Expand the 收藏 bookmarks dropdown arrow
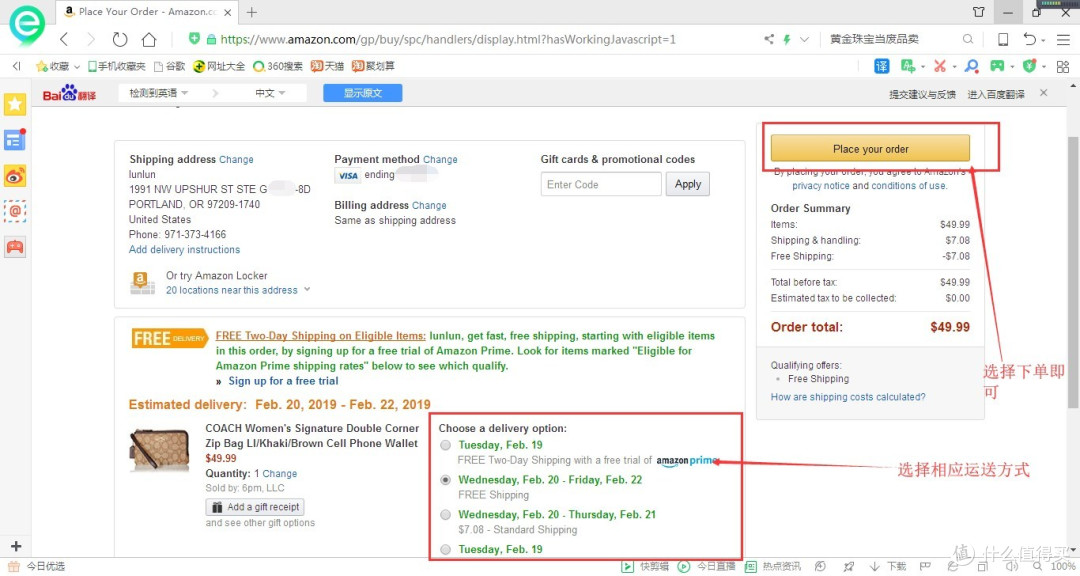Screen dimensions: 1080x576 (76, 67)
